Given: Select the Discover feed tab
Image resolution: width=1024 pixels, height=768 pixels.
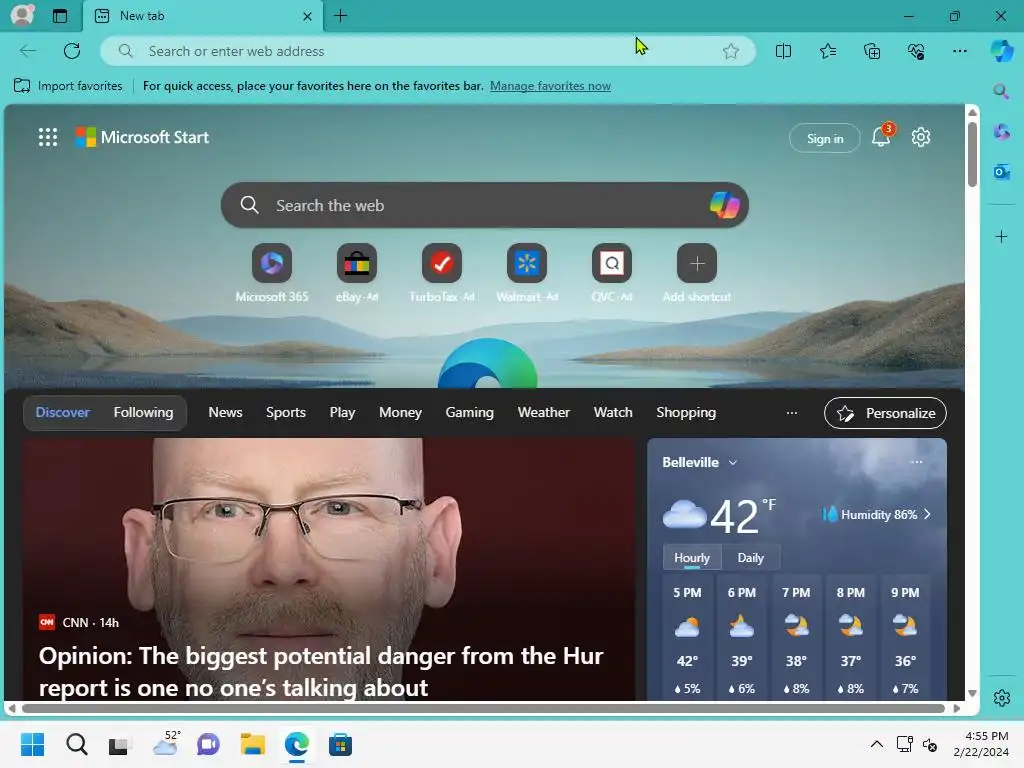Looking at the screenshot, I should [x=63, y=412].
